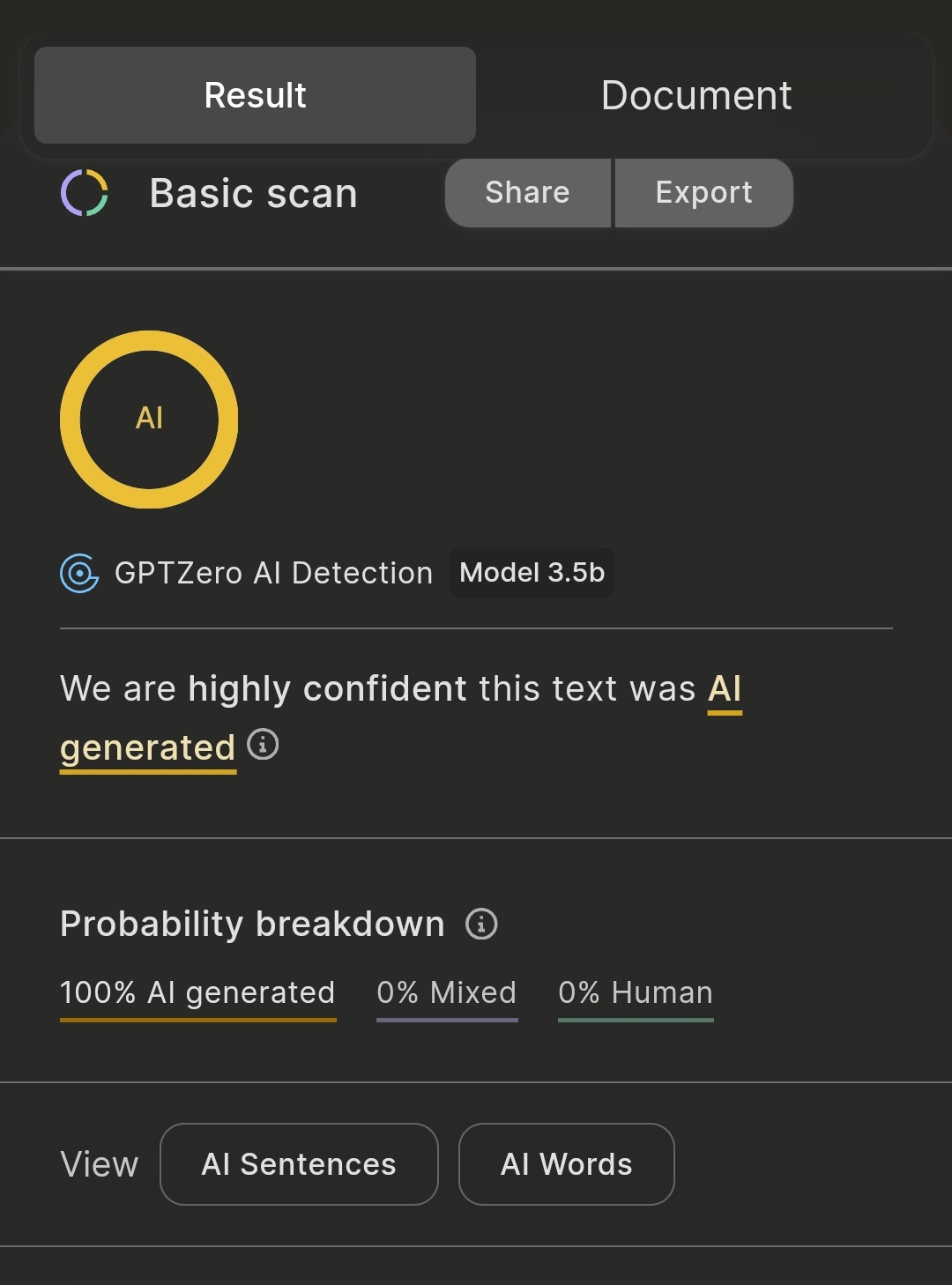
Task: Click the GPTZero logo icon
Action: tap(79, 573)
